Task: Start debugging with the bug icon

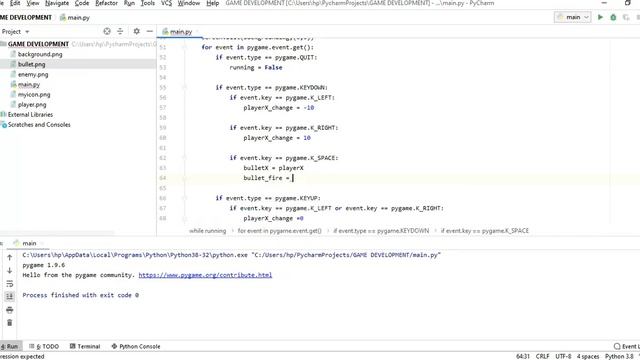Action: click(x=613, y=17)
